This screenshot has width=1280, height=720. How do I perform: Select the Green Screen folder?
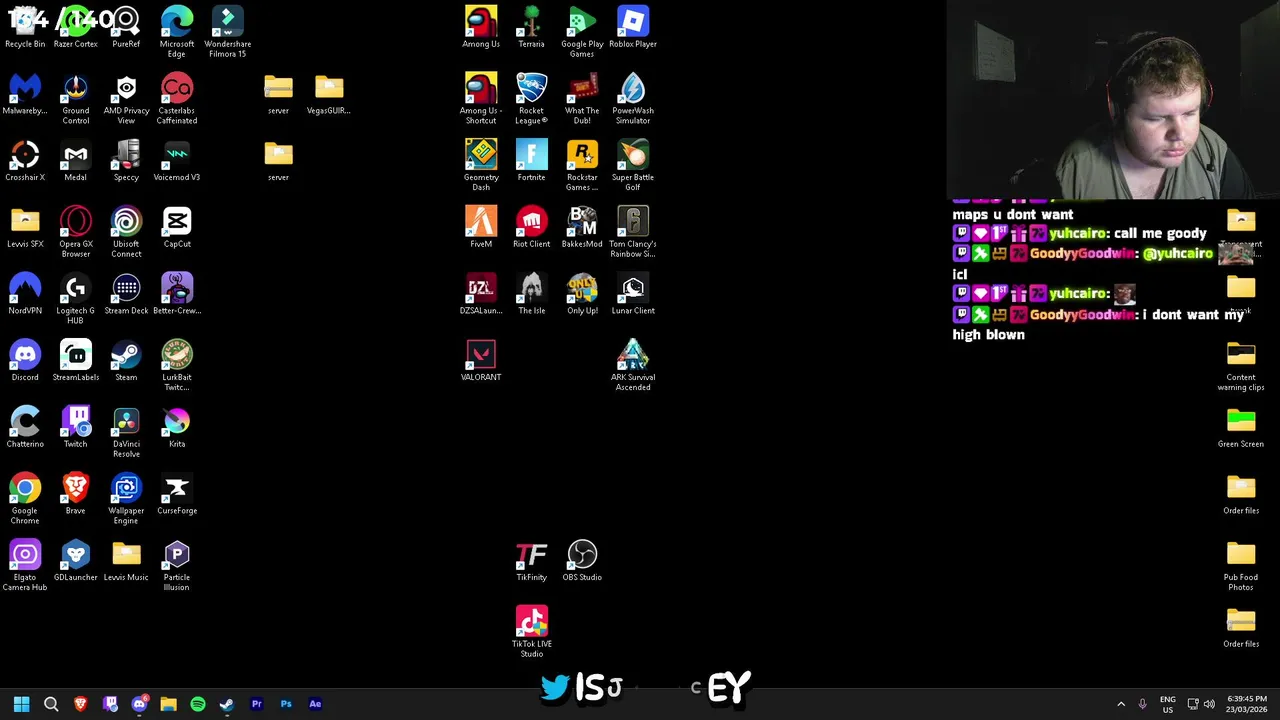tap(1241, 428)
